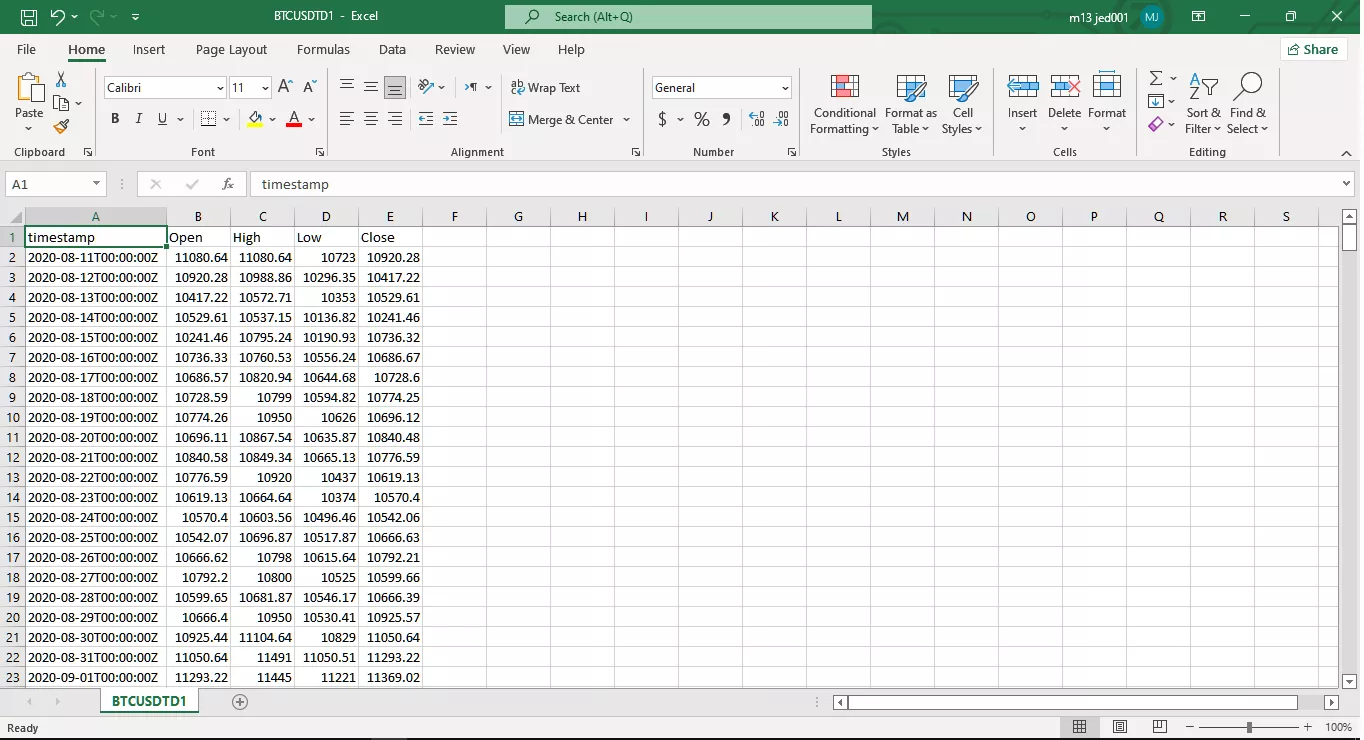Click the Fill down icon

[x=1156, y=101]
